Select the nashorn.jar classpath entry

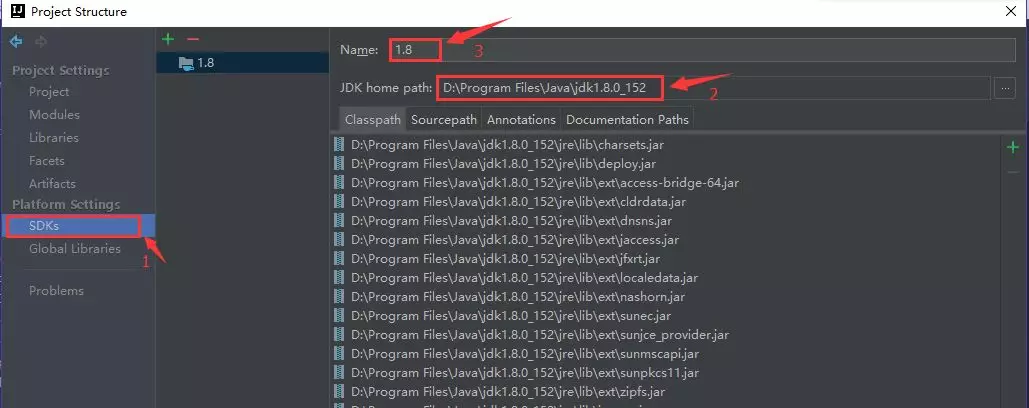pos(665,297)
